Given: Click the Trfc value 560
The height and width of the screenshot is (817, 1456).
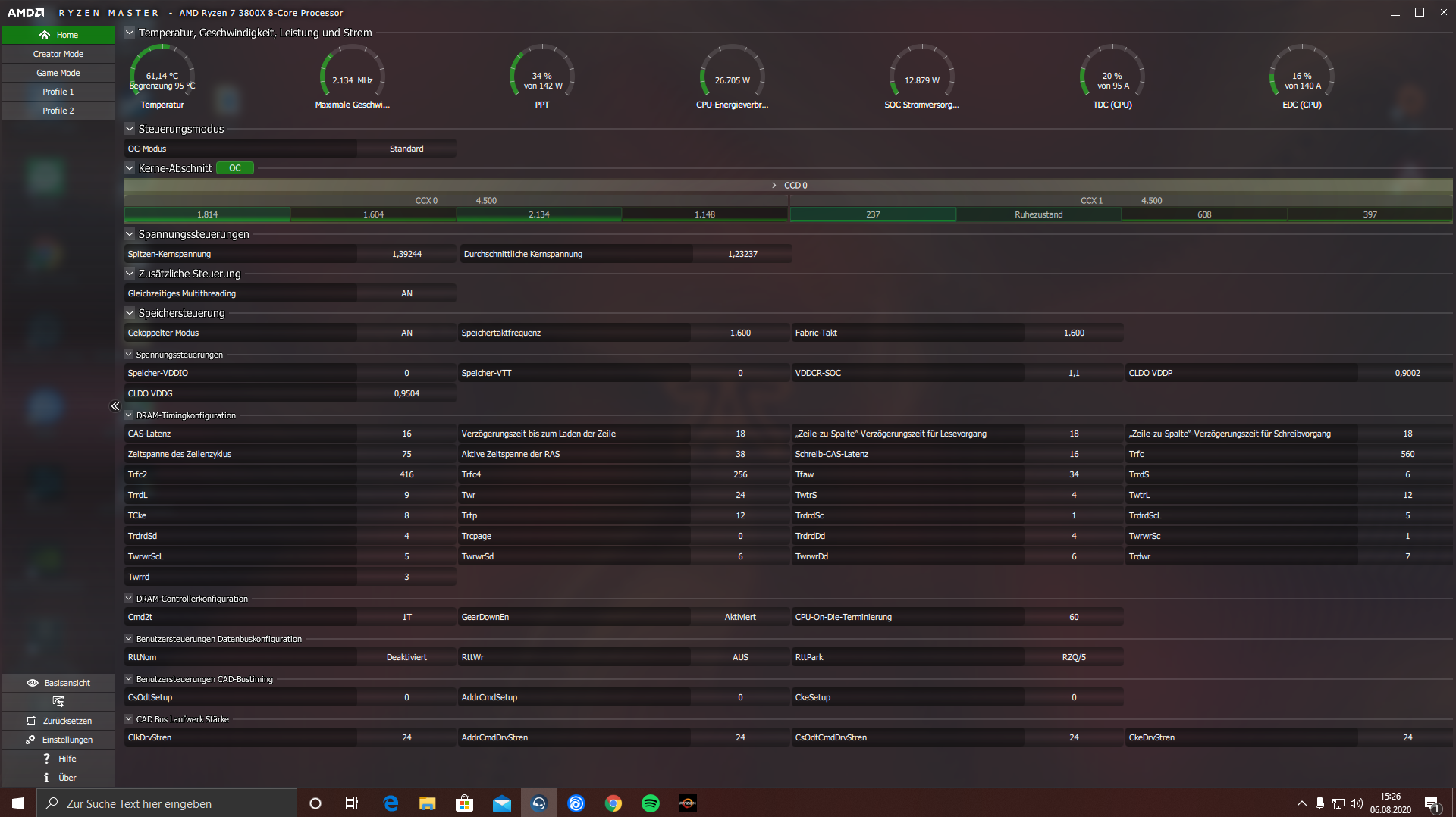Looking at the screenshot, I should pos(1407,454).
